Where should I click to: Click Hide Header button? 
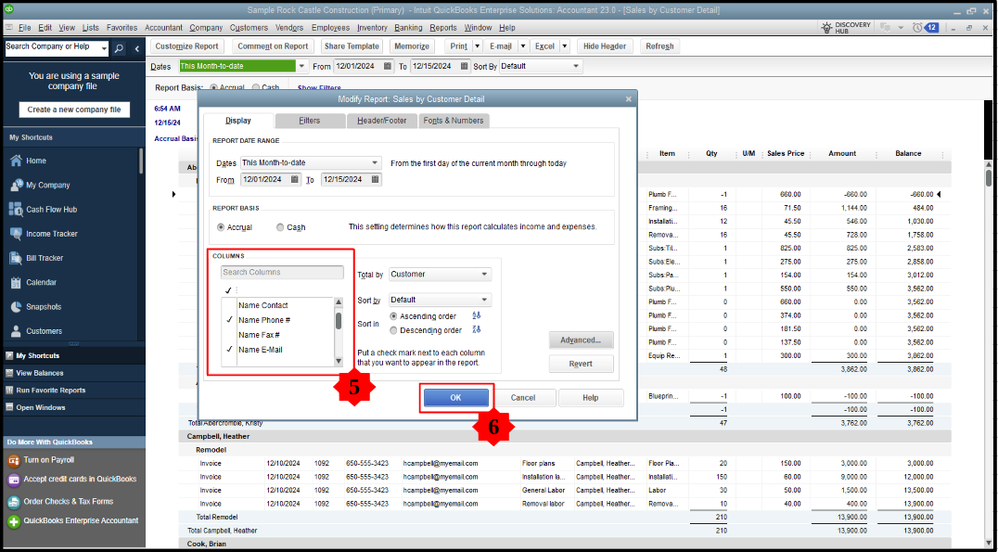click(605, 46)
